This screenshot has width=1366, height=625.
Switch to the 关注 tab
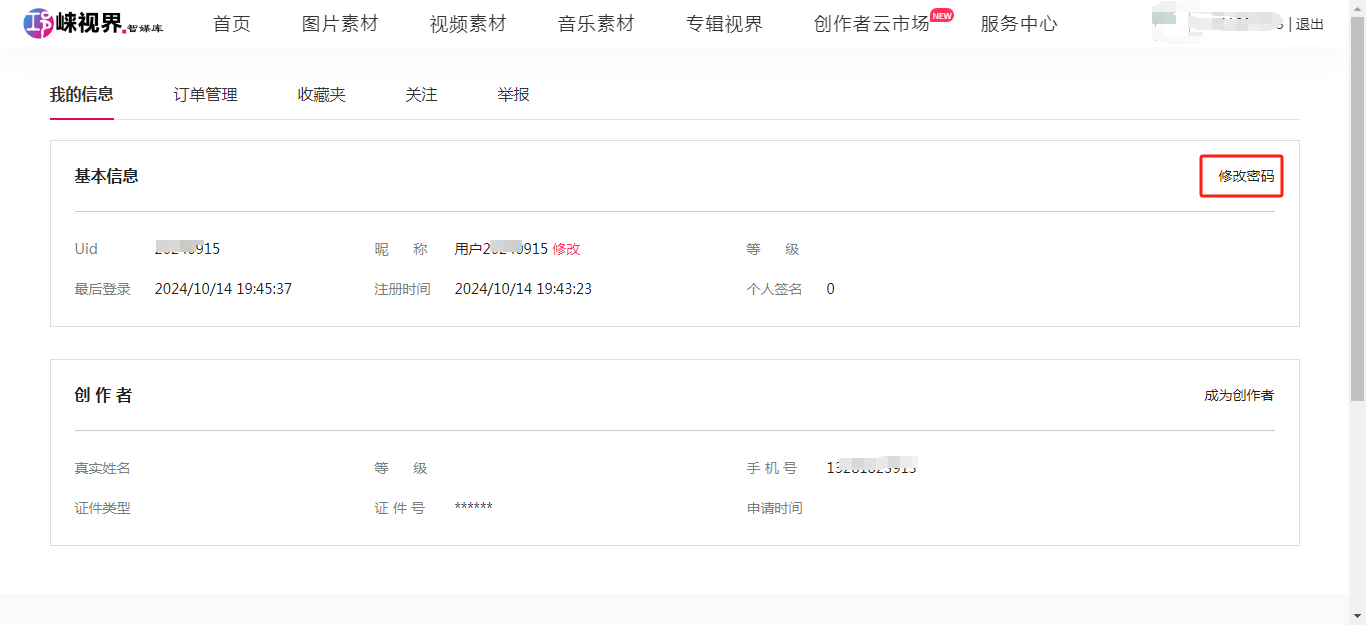421,95
